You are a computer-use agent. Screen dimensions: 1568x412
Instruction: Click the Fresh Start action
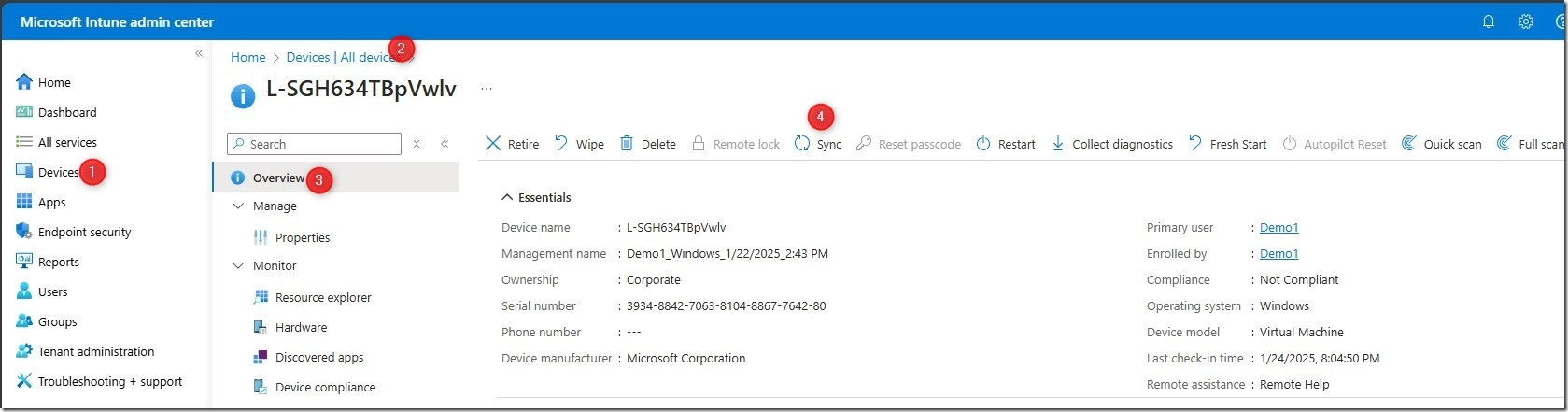1227,144
